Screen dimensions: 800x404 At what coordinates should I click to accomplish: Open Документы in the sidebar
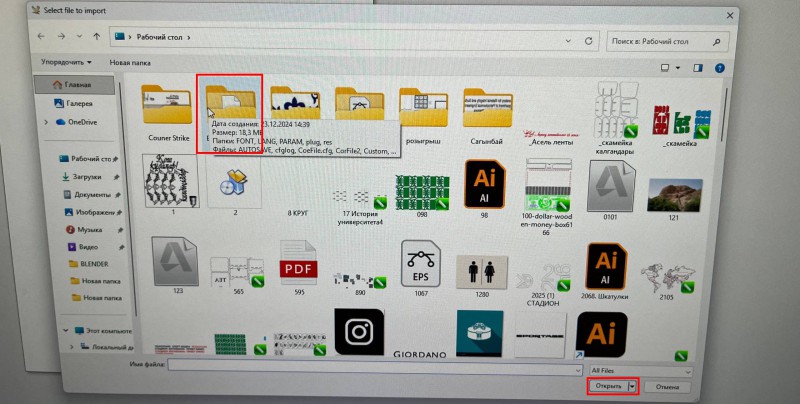click(87, 195)
